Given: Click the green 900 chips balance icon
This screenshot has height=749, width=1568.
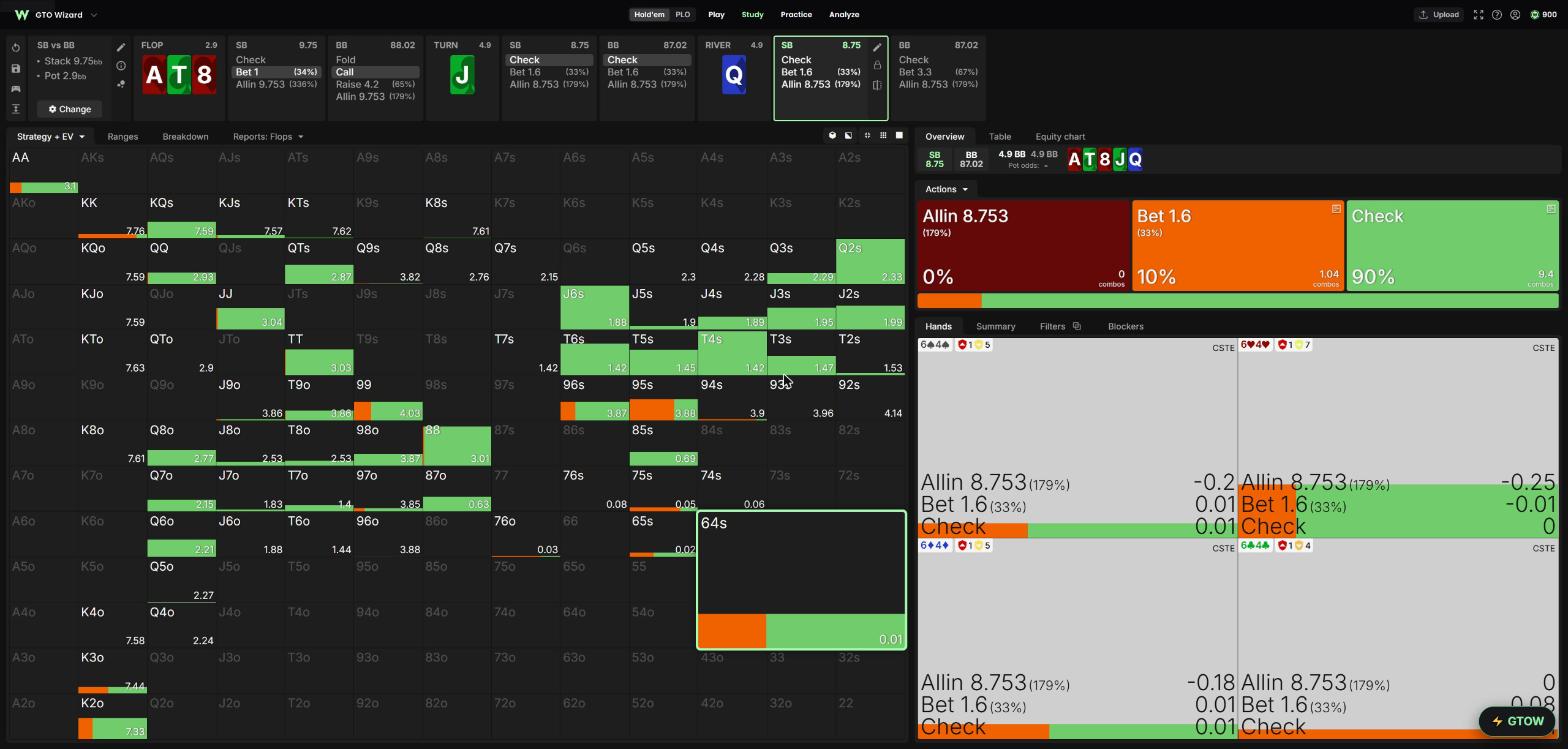Looking at the screenshot, I should pyautogui.click(x=1535, y=15).
